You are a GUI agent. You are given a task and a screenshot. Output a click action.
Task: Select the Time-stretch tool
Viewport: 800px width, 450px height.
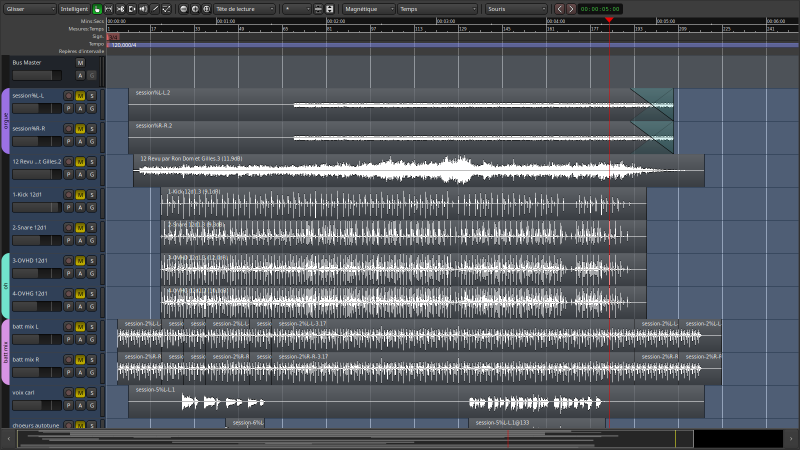click(x=132, y=9)
